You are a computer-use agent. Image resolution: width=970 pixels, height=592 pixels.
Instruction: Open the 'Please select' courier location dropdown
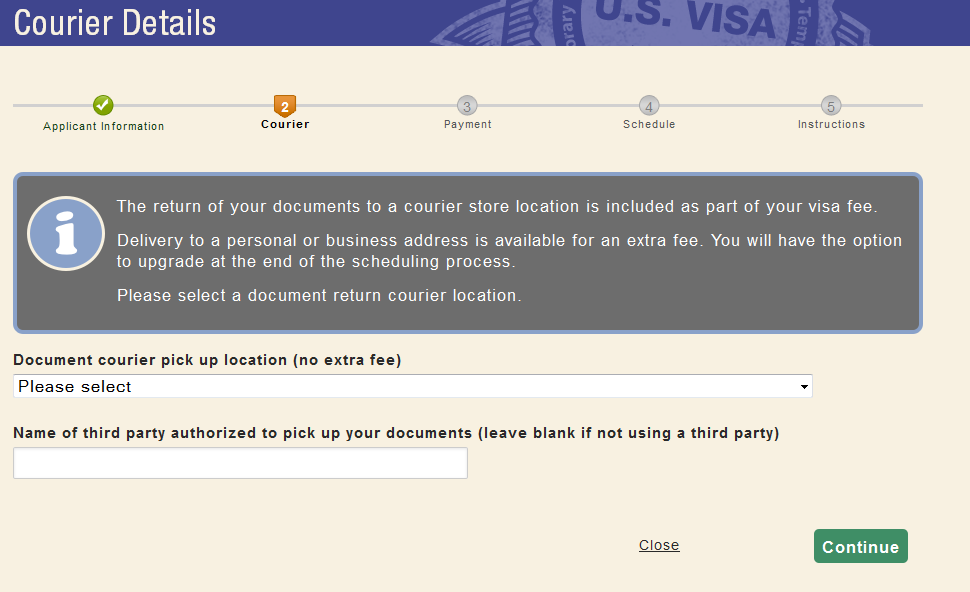coord(413,386)
